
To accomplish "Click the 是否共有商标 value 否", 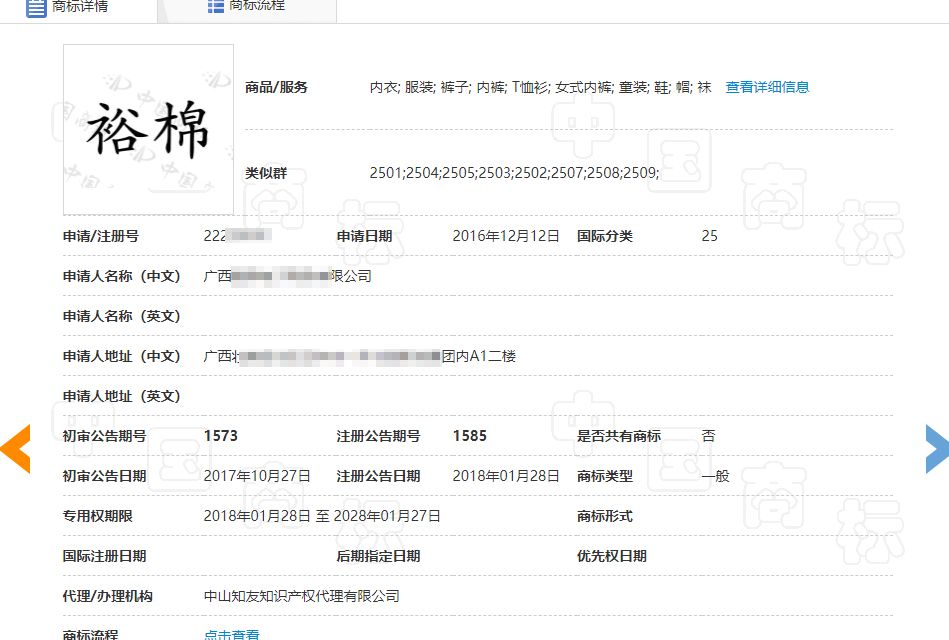I will pyautogui.click(x=710, y=436).
